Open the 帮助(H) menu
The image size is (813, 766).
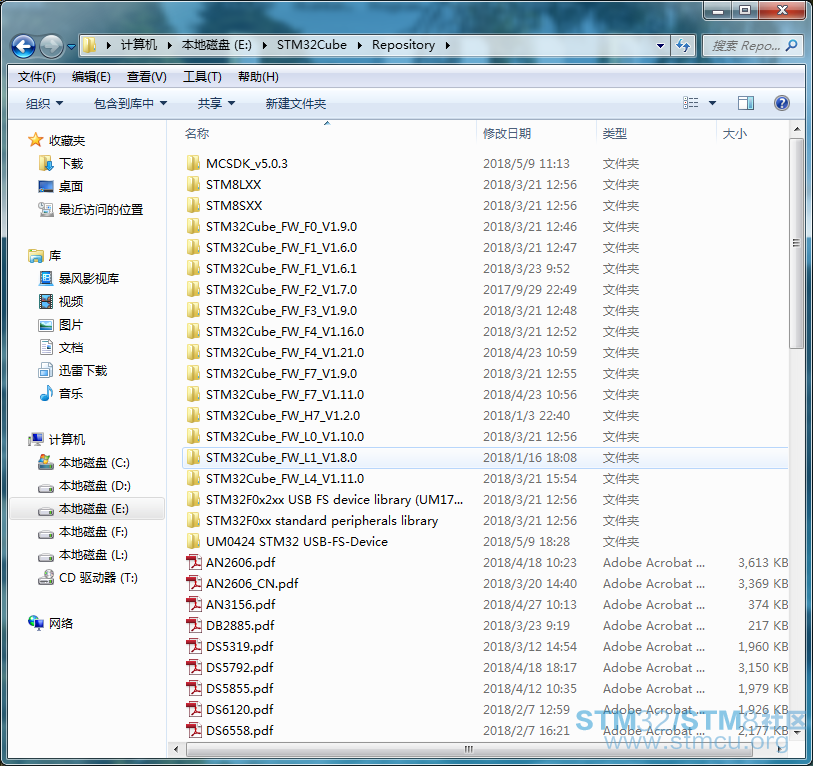[x=258, y=77]
